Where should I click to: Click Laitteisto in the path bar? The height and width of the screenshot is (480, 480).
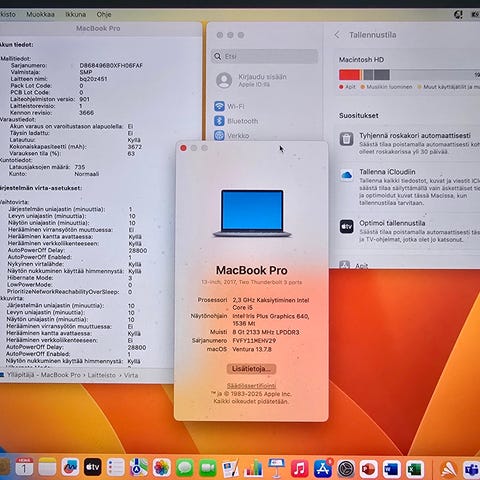tap(102, 375)
